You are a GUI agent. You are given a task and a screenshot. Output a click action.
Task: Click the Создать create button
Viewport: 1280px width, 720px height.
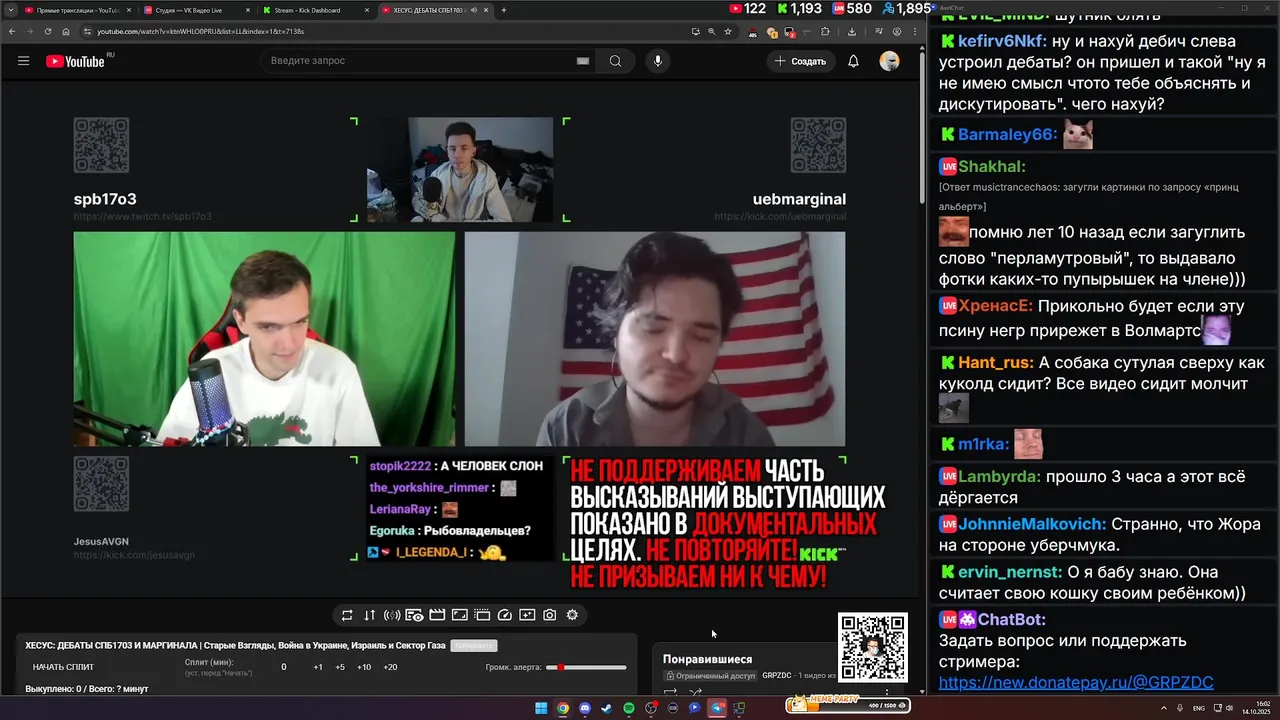[x=800, y=61]
